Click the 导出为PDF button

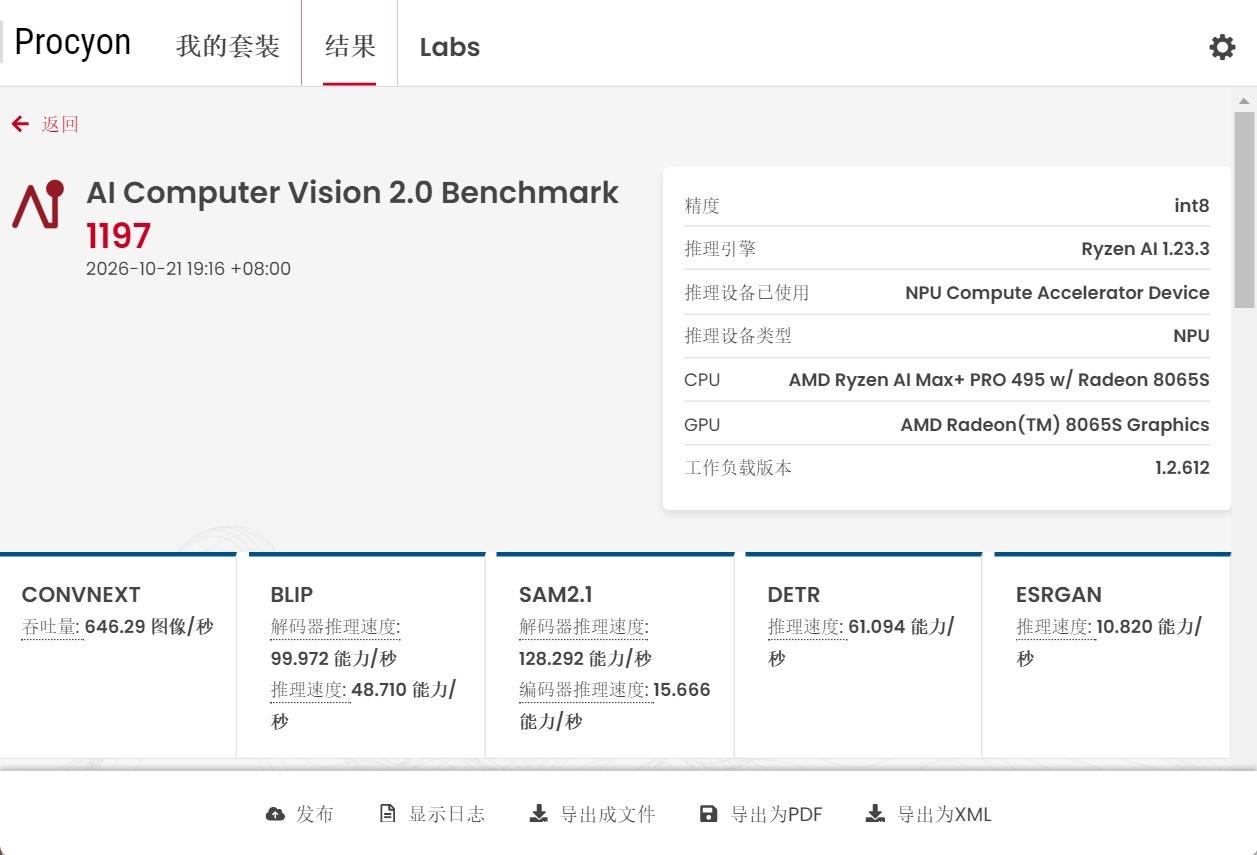[x=761, y=814]
